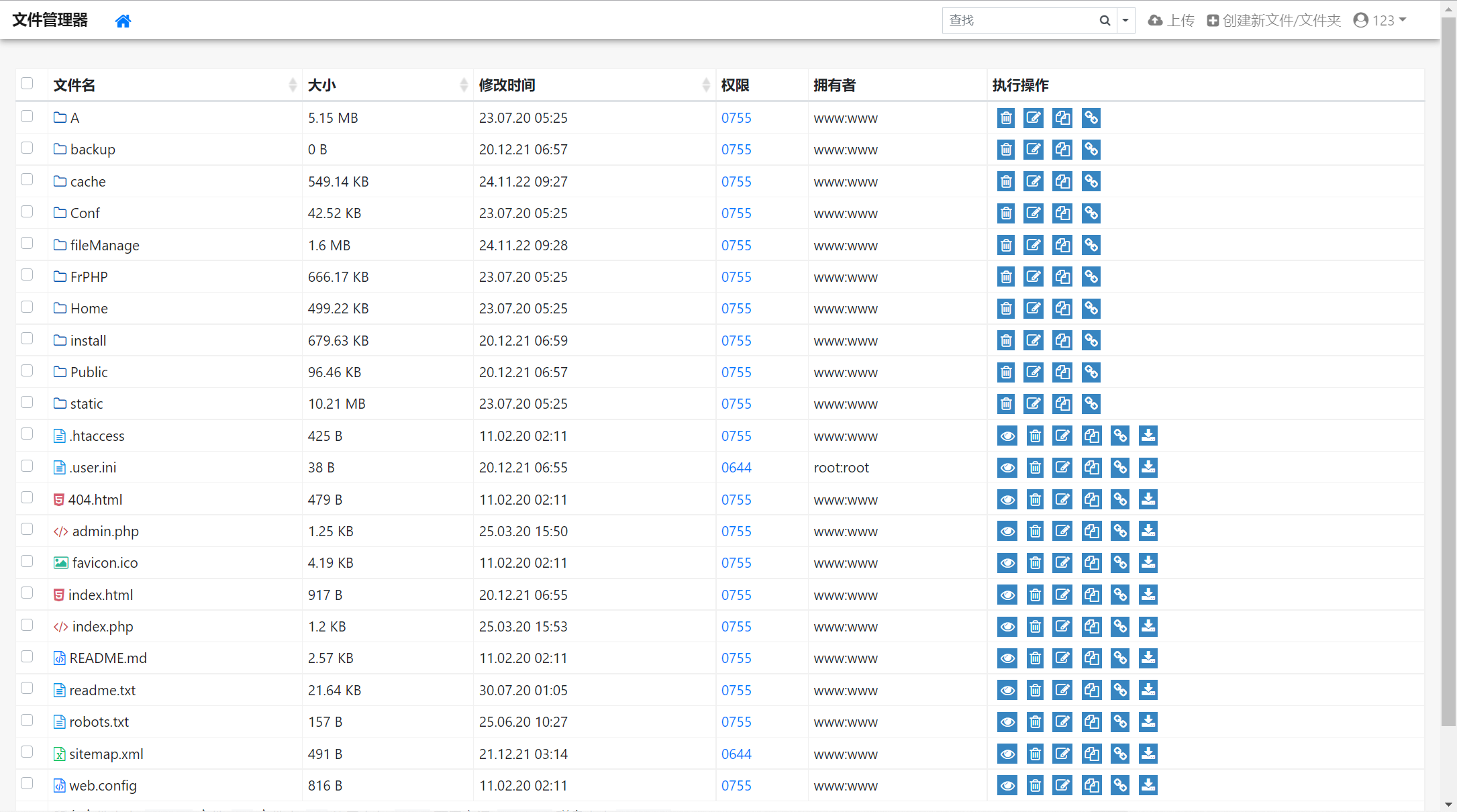Click the search input field
The width and height of the screenshot is (1457, 812).
(x=1019, y=21)
